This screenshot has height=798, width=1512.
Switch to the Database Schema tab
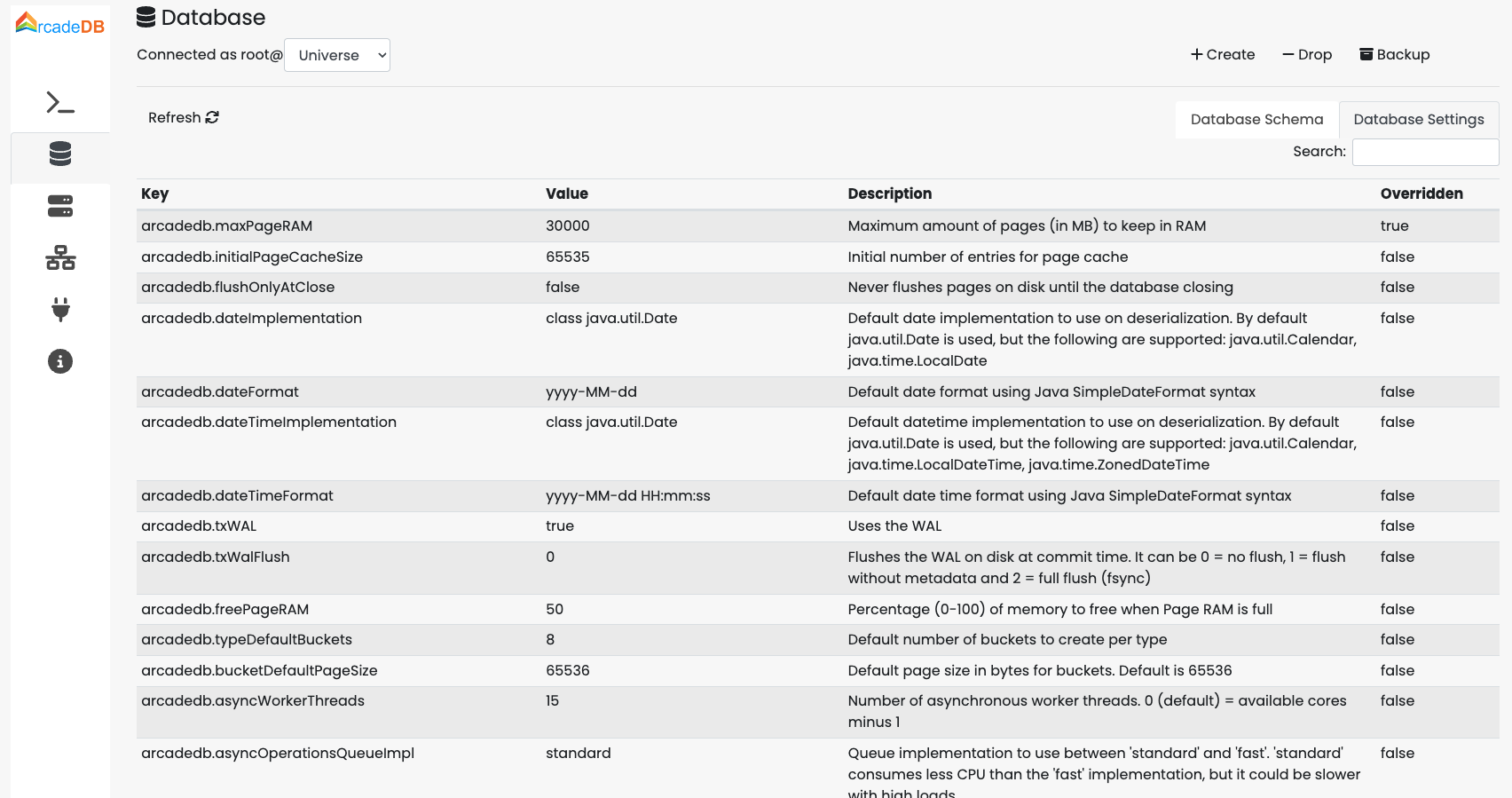coord(1256,119)
